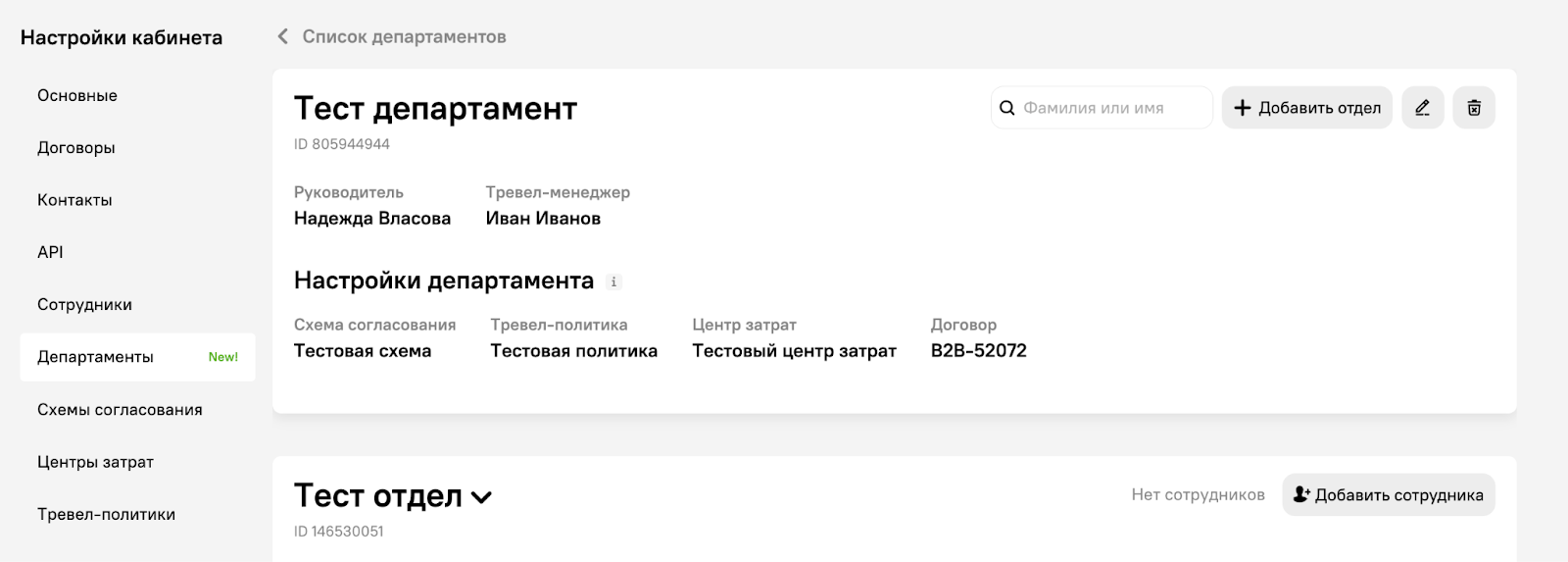Focus the Фамилия или имя search field
This screenshot has width=1568, height=562.
pyautogui.click(x=1102, y=108)
